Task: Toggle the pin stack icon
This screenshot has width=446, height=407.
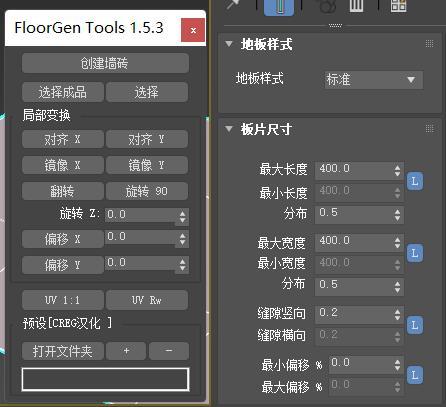Action: [x=232, y=5]
